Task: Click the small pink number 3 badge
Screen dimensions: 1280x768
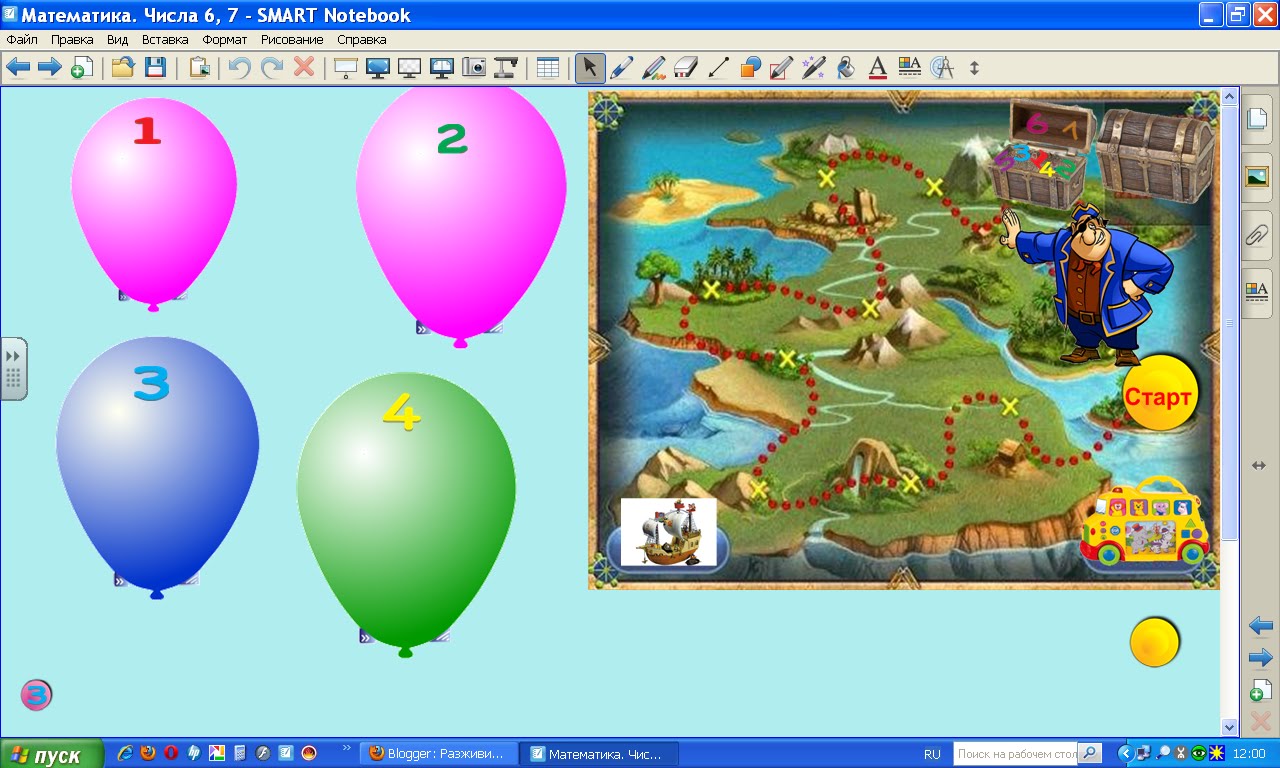Action: click(36, 694)
